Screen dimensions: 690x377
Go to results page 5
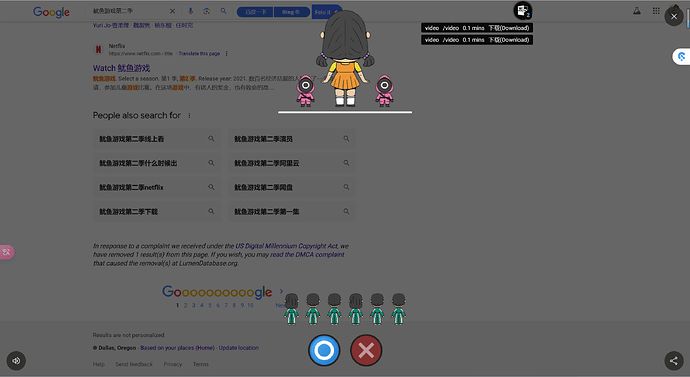pyautogui.click(x=209, y=305)
